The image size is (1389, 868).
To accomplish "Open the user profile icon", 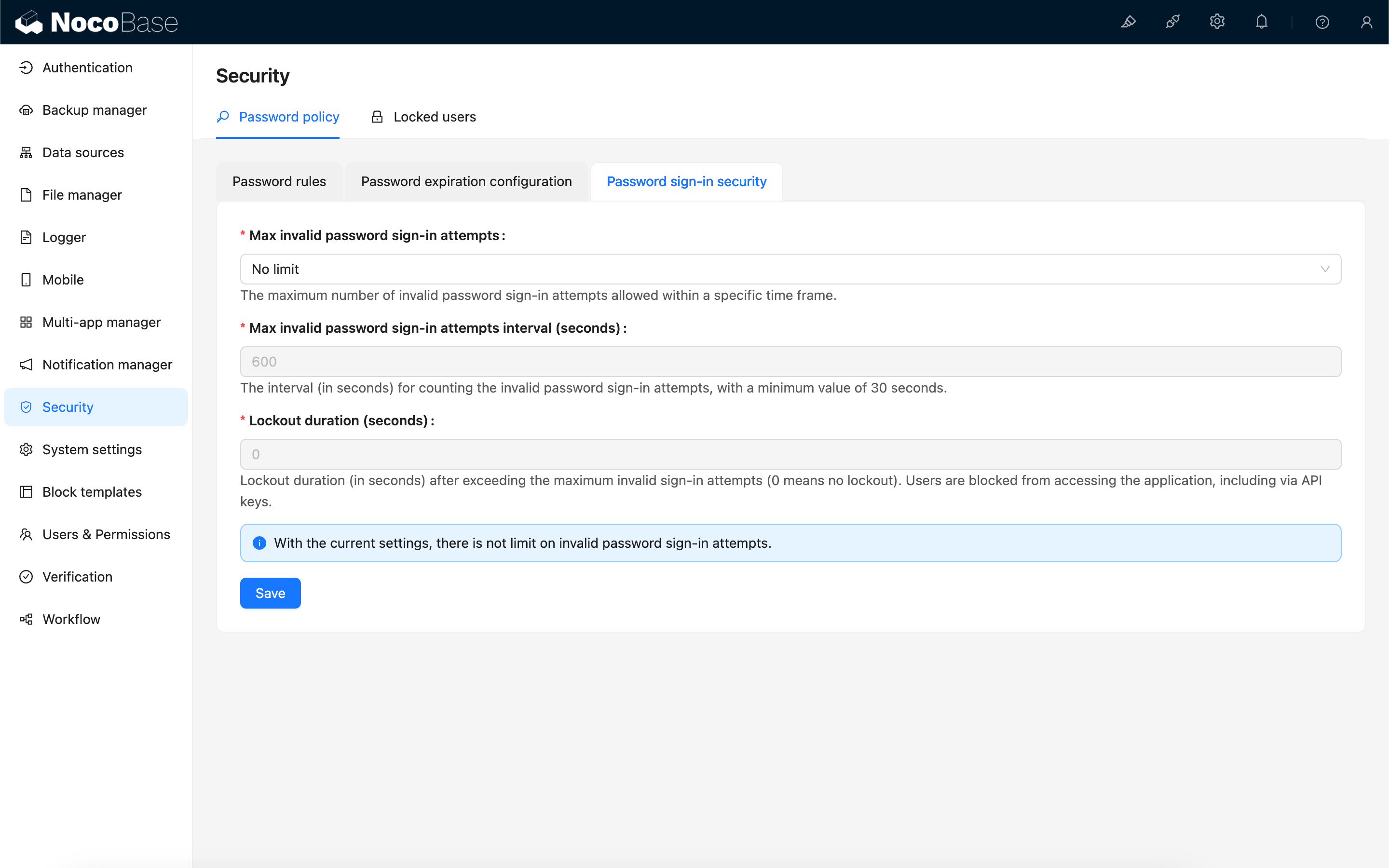I will pos(1366,22).
